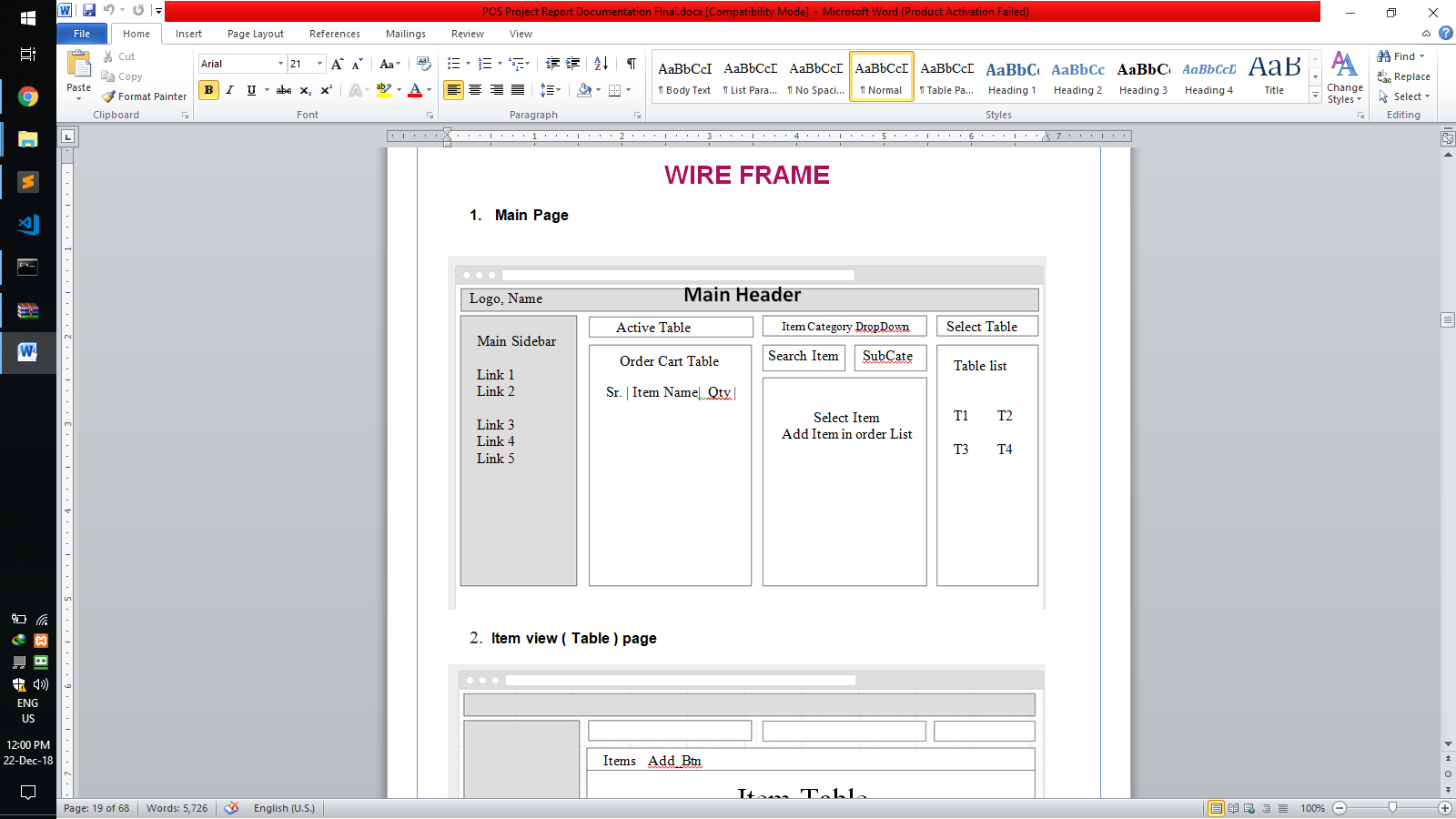The width and height of the screenshot is (1456, 819).
Task: Click the Paste clipboard icon
Action: [79, 66]
